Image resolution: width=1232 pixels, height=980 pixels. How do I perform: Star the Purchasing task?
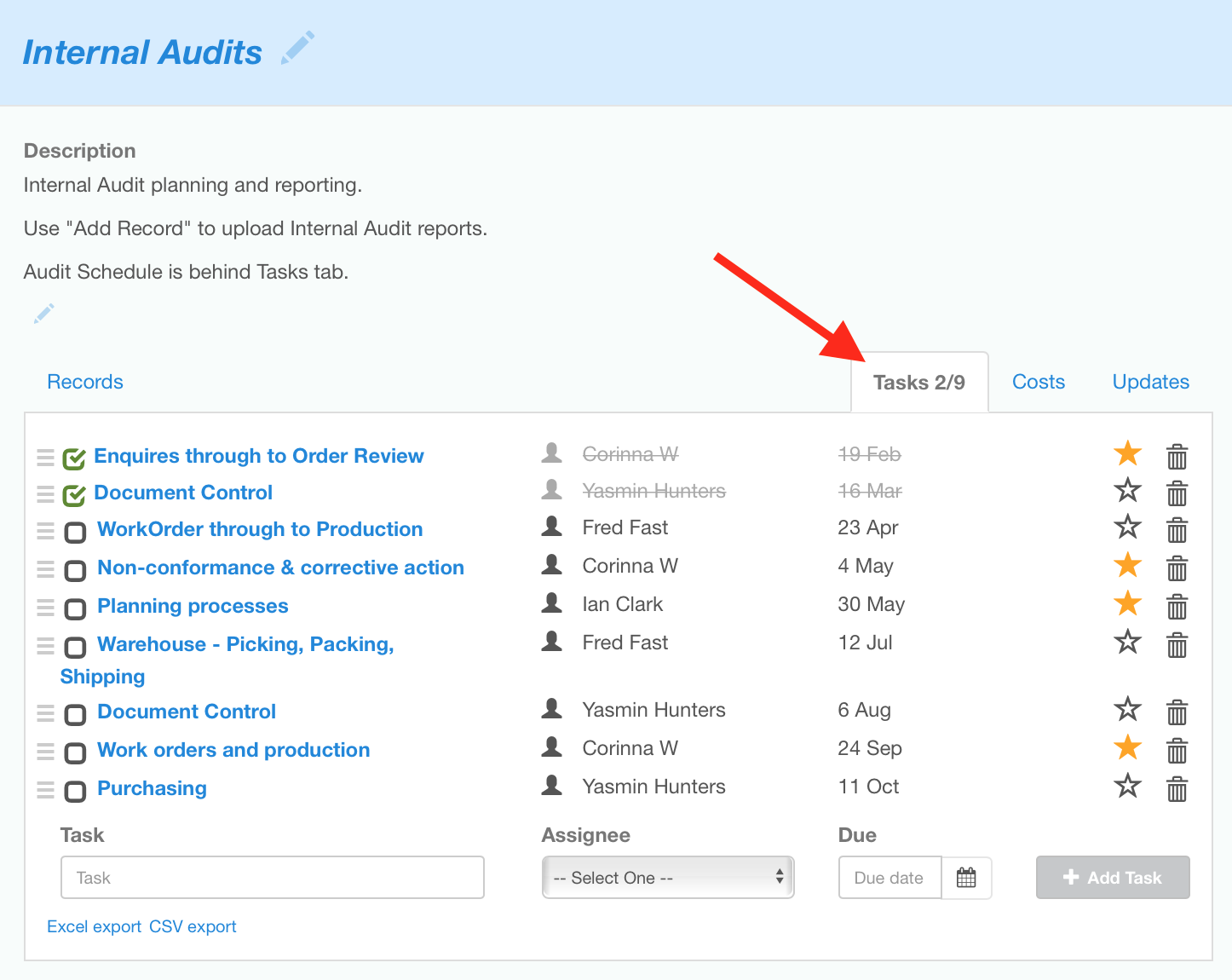point(1127,785)
